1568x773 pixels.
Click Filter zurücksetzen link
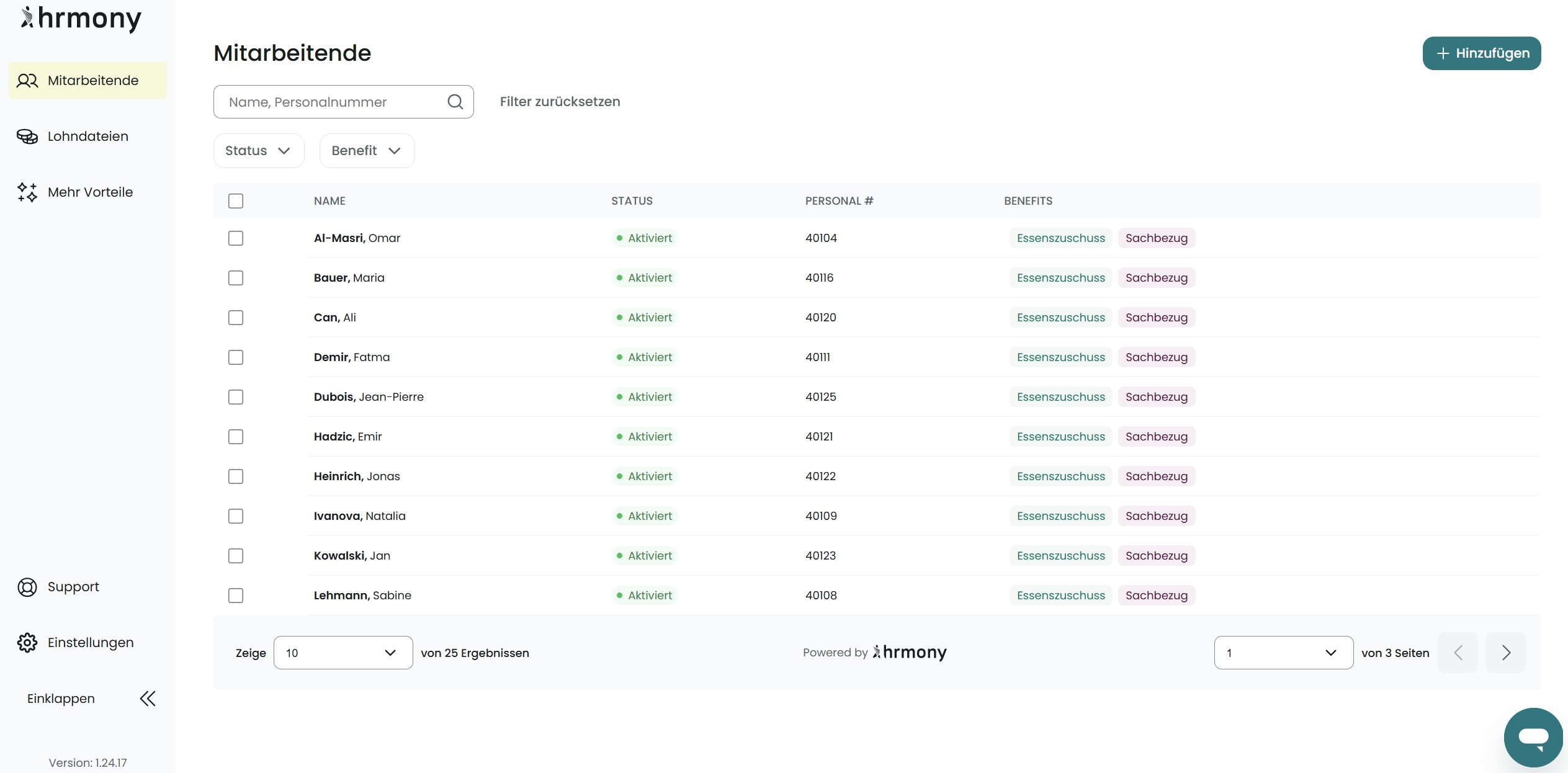tap(560, 102)
